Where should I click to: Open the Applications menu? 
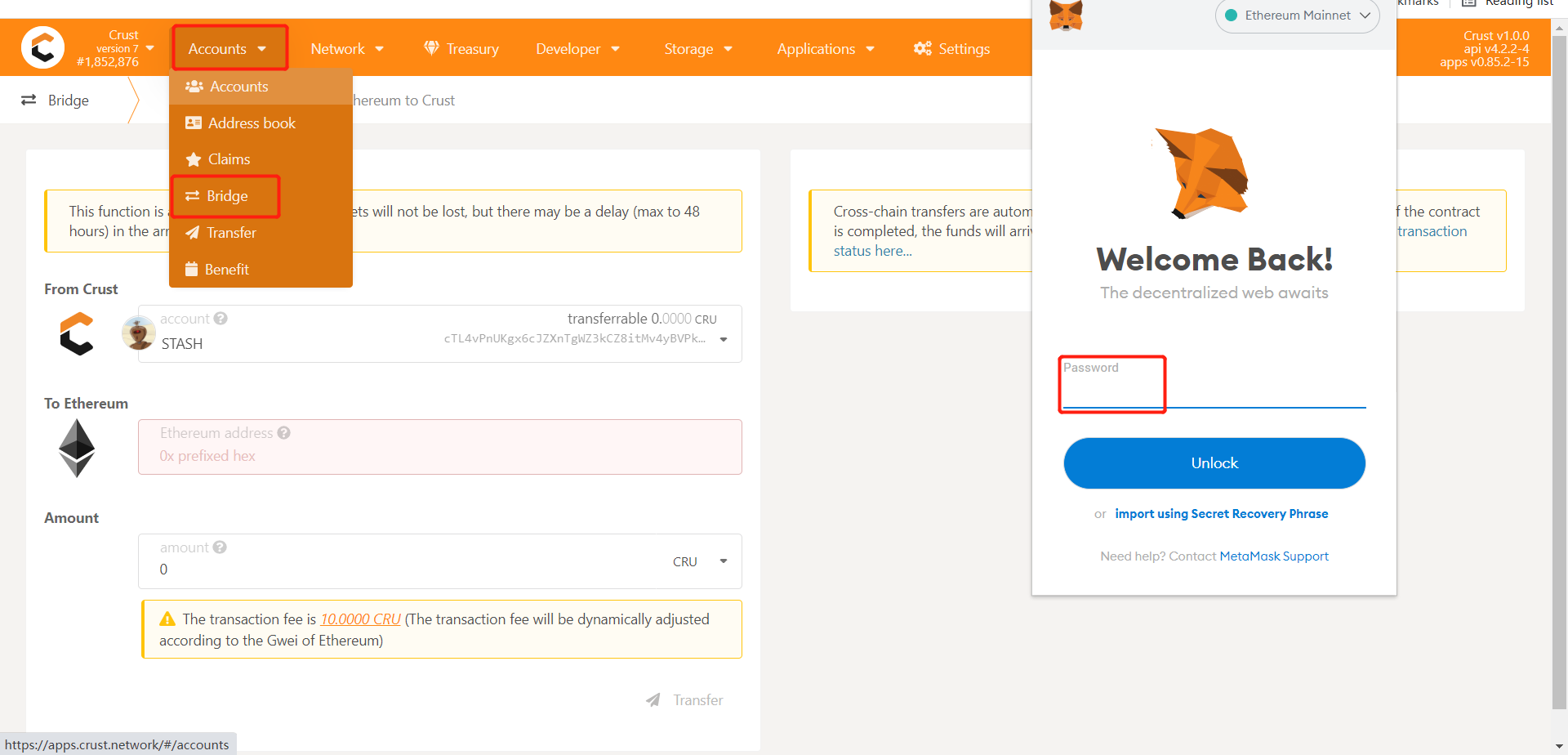tap(826, 49)
